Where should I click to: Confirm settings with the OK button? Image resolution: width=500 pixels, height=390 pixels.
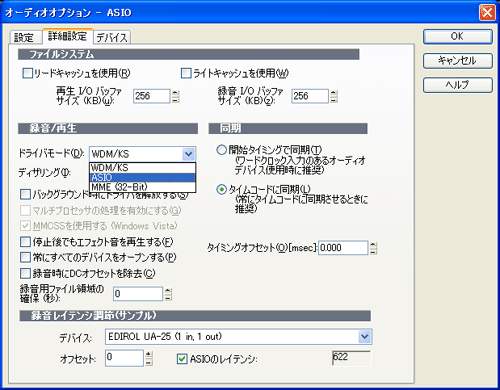[458, 36]
